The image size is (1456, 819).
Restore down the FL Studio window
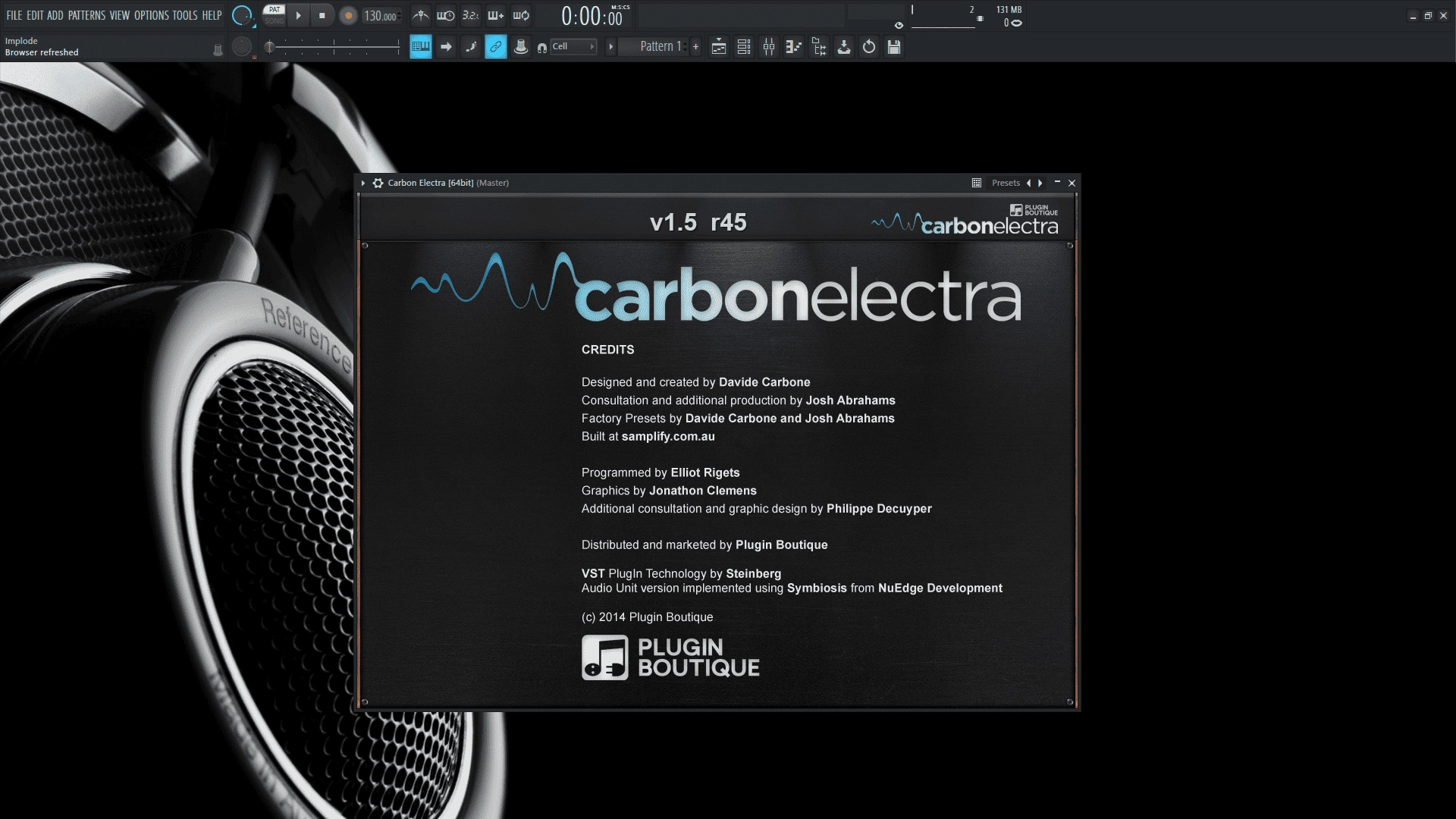[x=1428, y=15]
